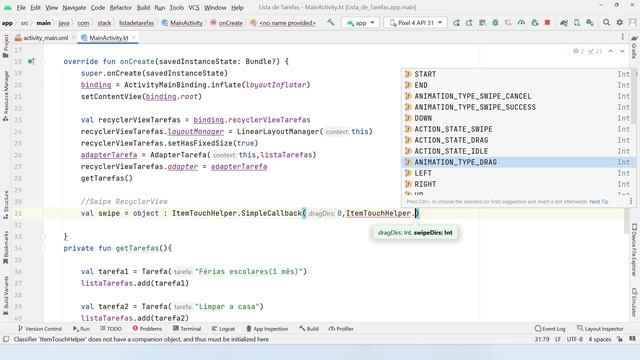Open the Problems tool window
640x360 pixels.
[x=147, y=329]
